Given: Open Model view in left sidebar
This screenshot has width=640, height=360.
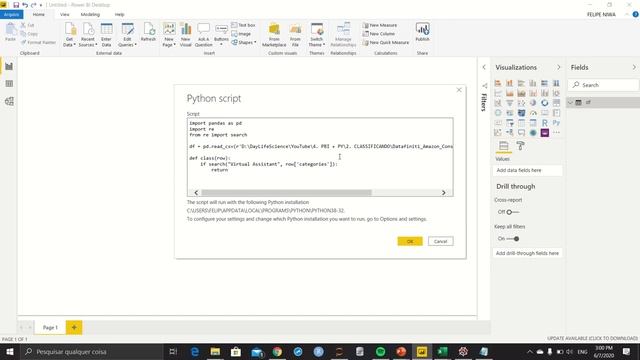Looking at the screenshot, I should click(x=9, y=101).
